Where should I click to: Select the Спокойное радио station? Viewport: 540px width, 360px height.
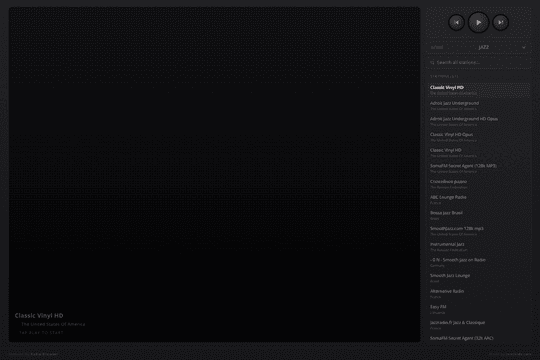pos(479,184)
